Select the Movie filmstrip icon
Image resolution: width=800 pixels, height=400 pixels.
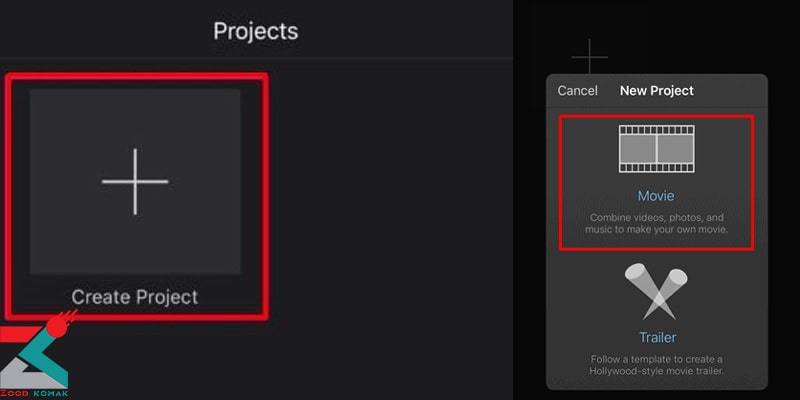click(x=656, y=149)
